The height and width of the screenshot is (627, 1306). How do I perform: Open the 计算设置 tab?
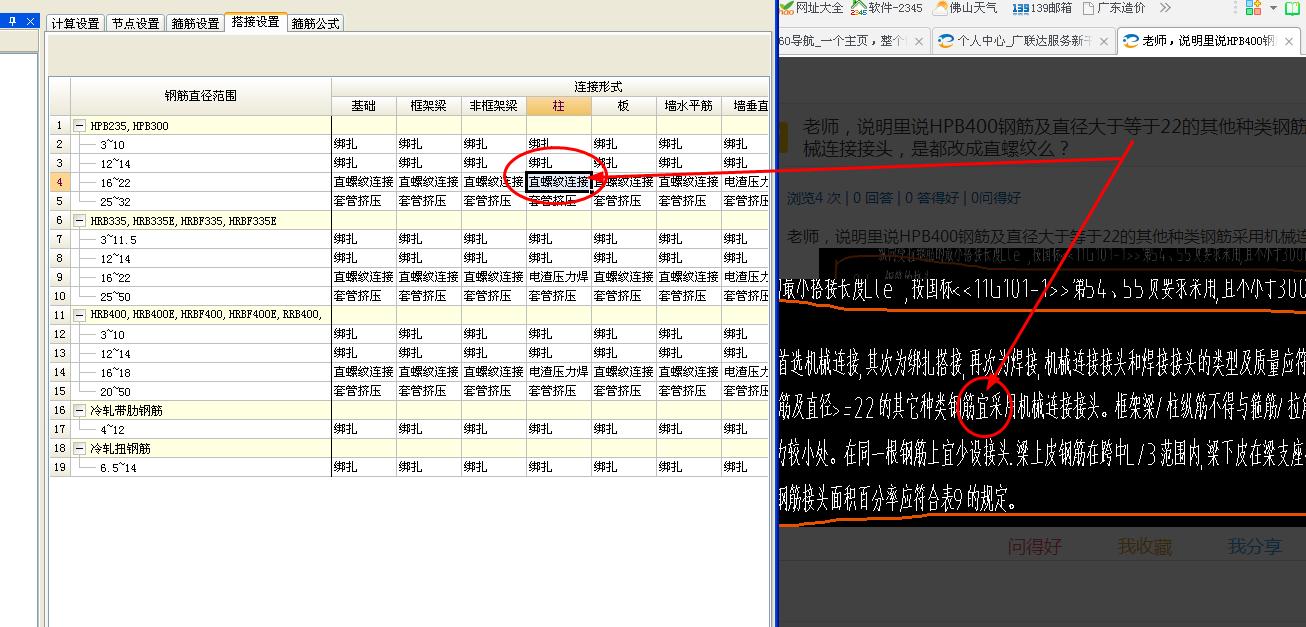(75, 23)
